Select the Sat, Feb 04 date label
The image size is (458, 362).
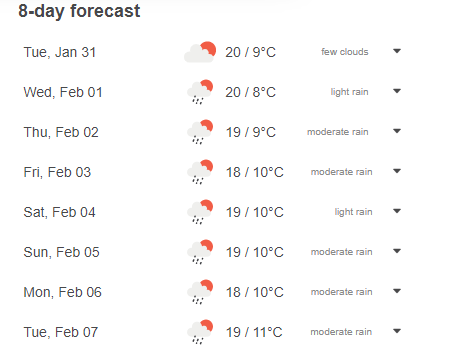coord(59,212)
